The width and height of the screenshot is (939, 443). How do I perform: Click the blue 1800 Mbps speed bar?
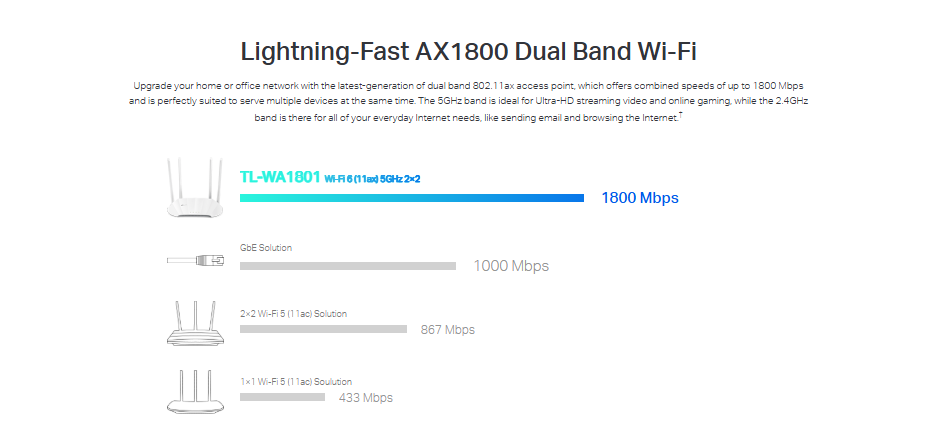click(411, 198)
